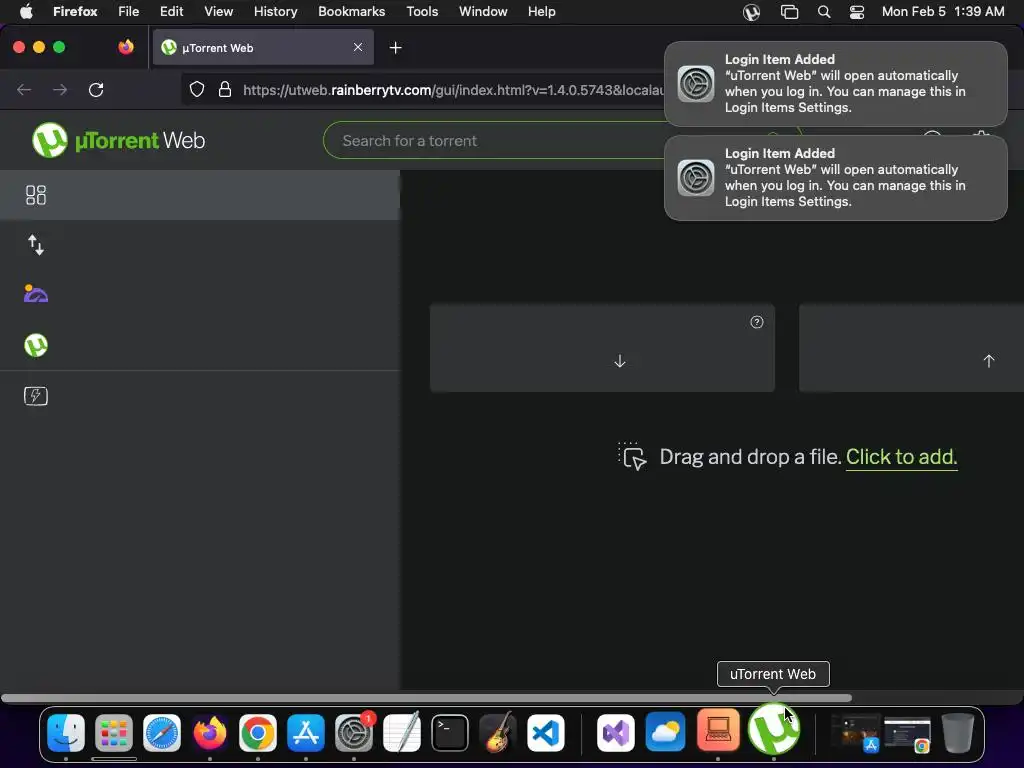1024x768 pixels.
Task: Open Terminal from the Dock
Action: coord(449,733)
